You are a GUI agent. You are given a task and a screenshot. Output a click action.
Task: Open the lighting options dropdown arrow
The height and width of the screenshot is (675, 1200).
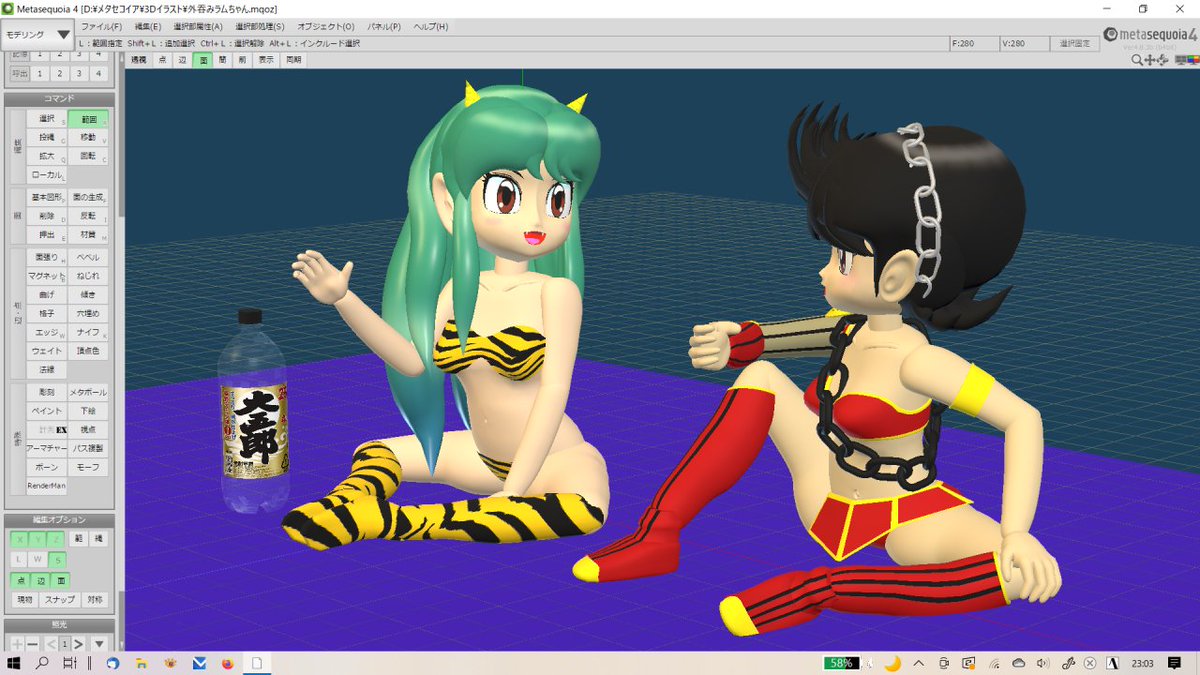point(100,644)
